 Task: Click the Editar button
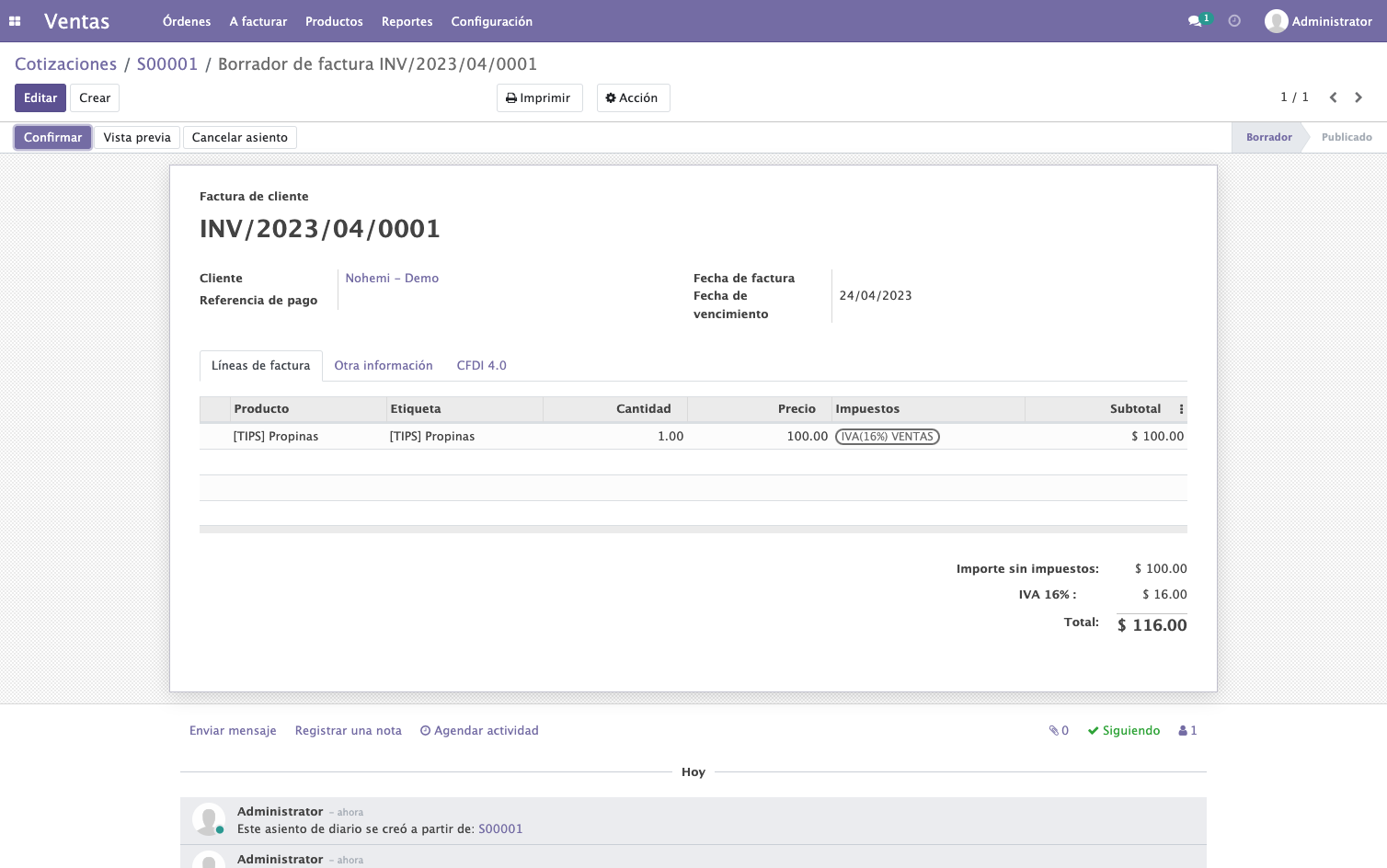pyautogui.click(x=40, y=98)
